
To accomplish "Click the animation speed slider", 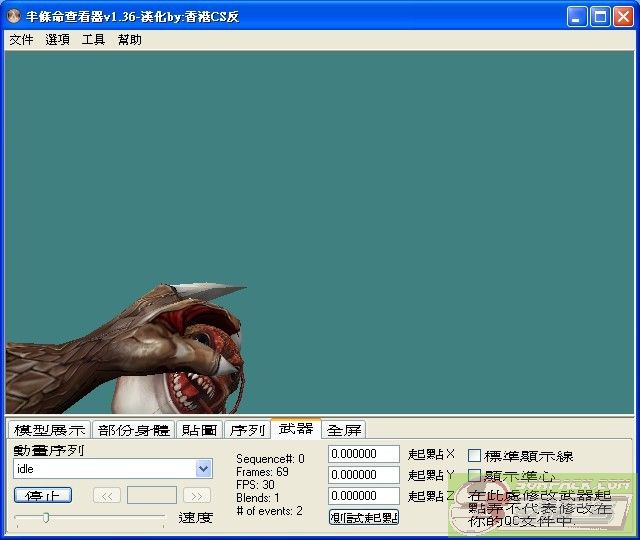I will click(90, 517).
